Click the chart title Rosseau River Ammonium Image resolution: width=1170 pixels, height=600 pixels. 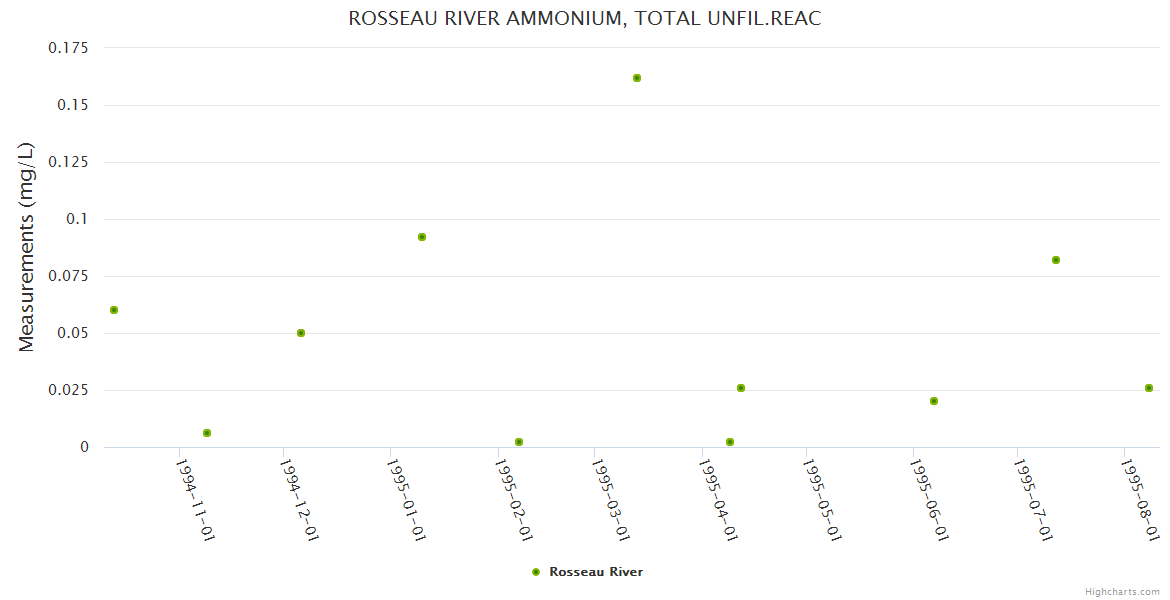pos(585,19)
